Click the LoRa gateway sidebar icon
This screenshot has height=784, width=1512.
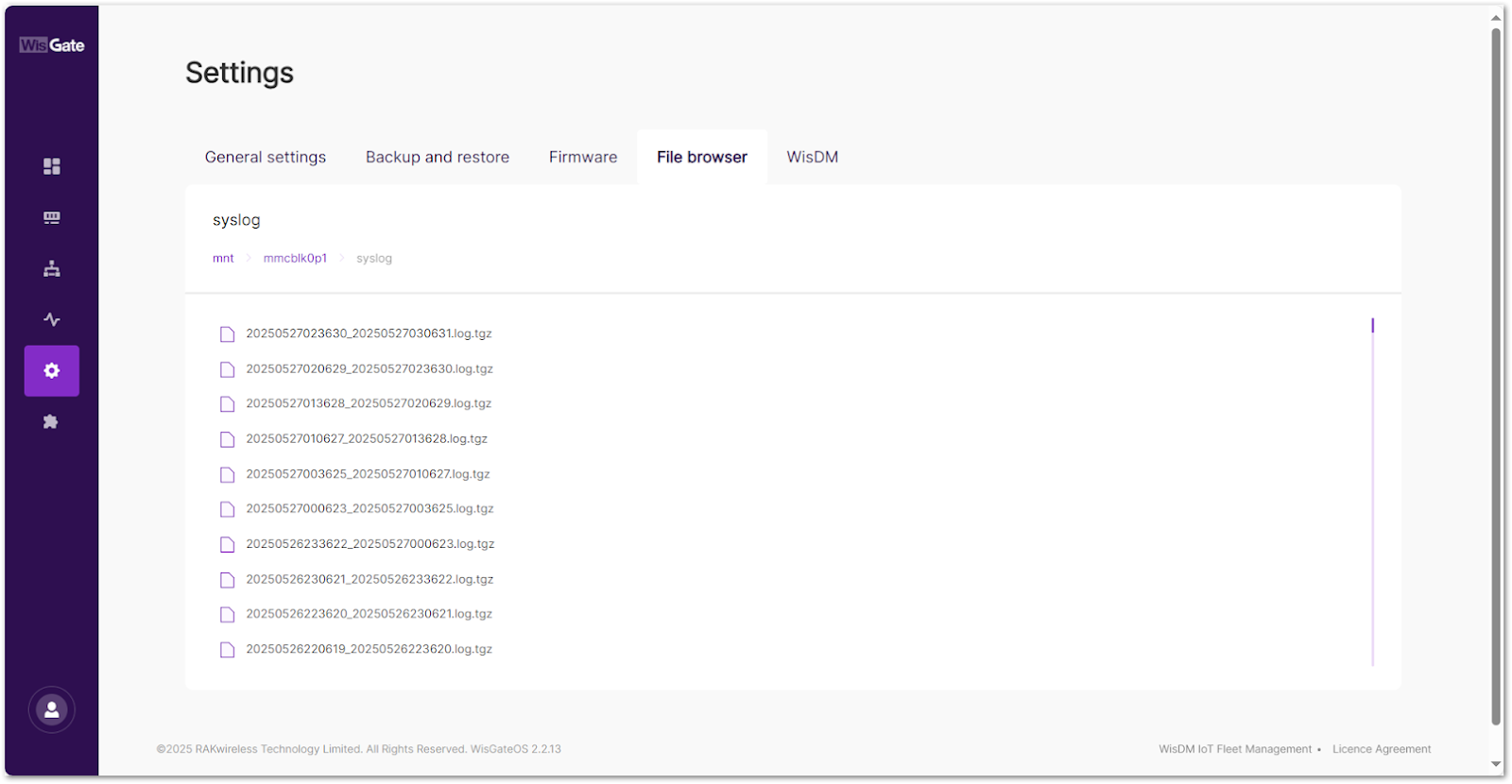click(52, 218)
